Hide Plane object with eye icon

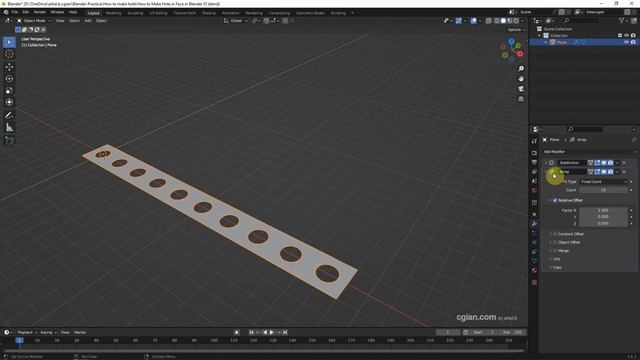pos(627,42)
